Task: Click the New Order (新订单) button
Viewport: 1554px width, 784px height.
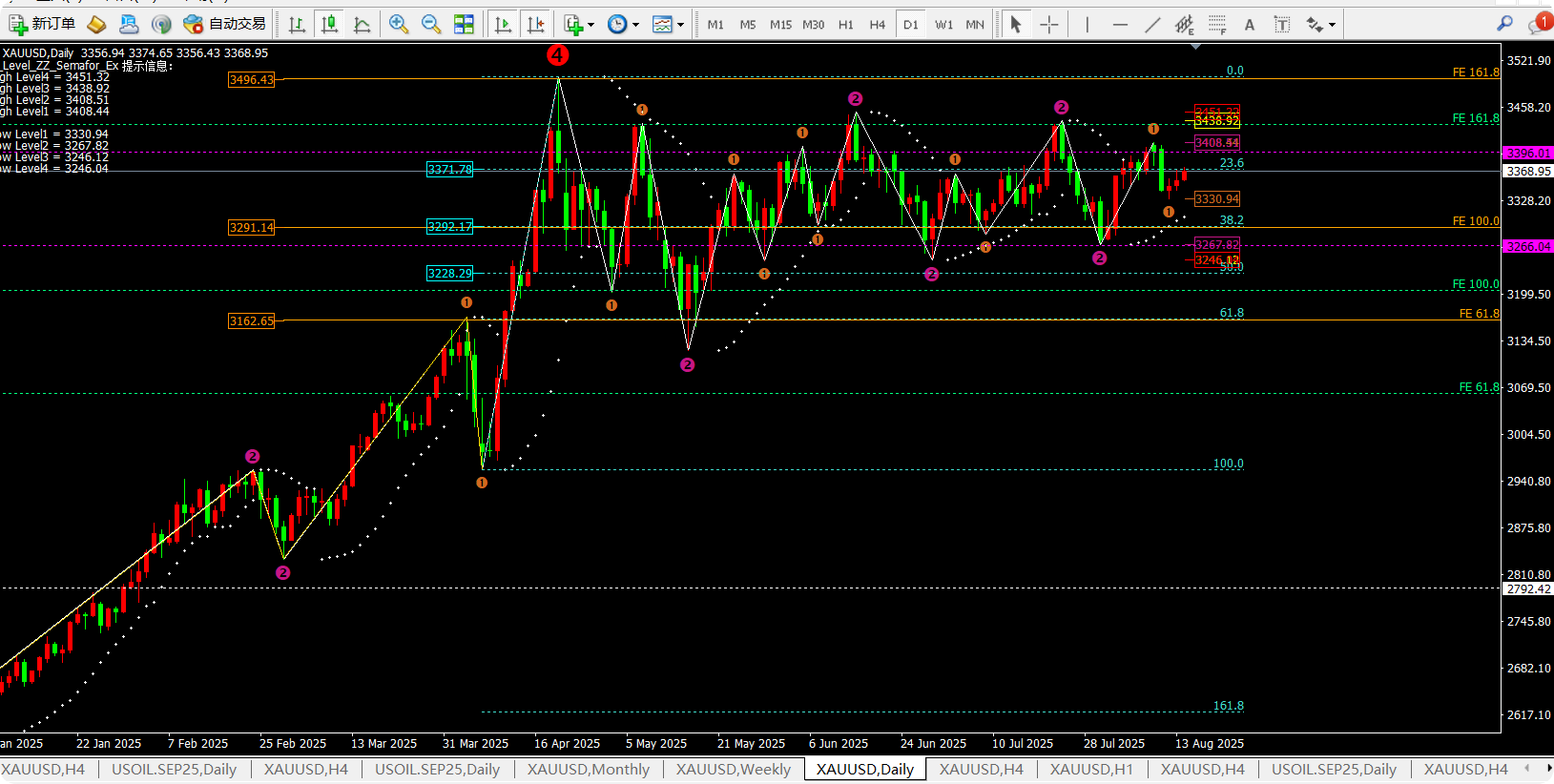Action: pyautogui.click(x=42, y=24)
